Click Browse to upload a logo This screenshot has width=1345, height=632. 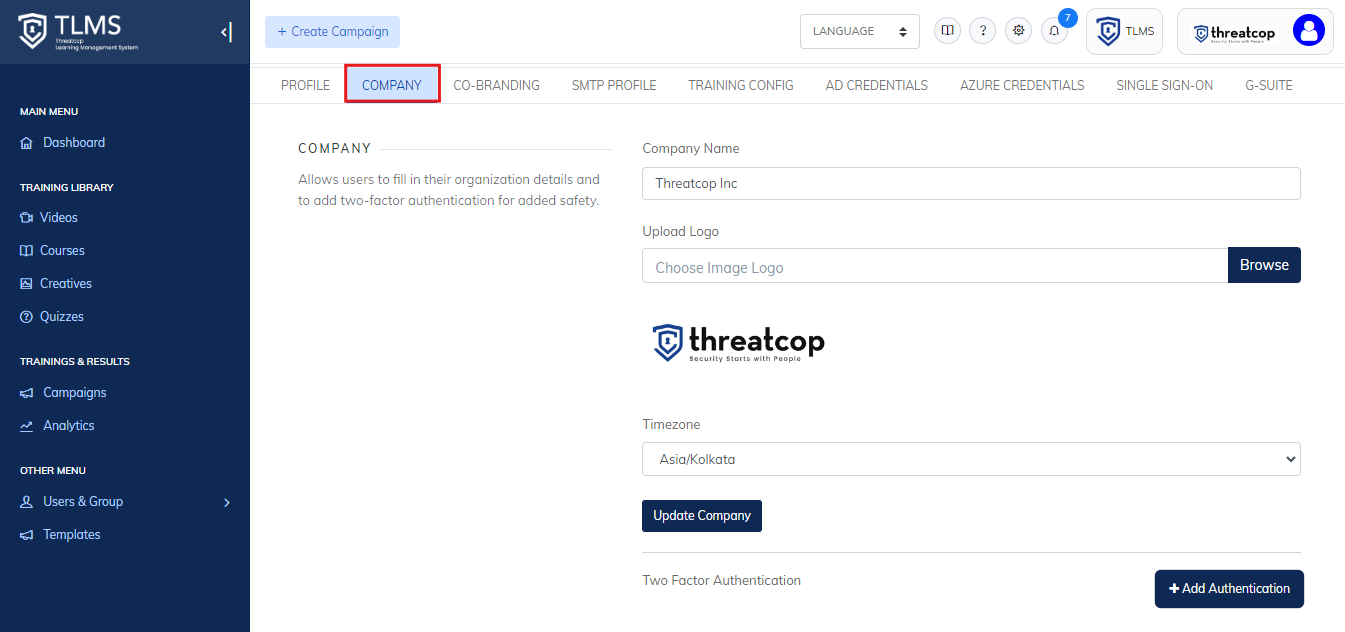click(x=1264, y=265)
